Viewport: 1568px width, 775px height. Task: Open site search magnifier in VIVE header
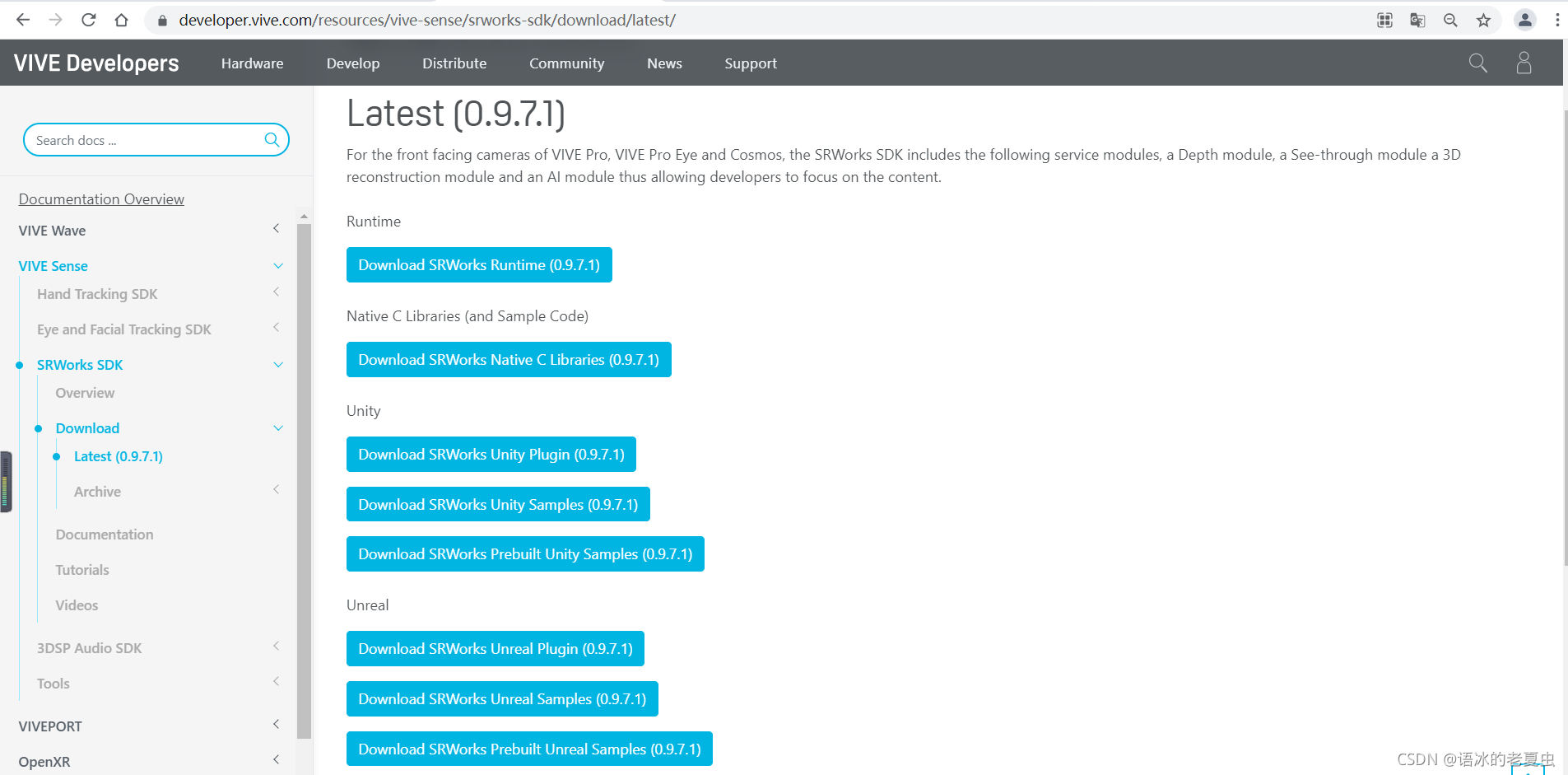point(1478,63)
